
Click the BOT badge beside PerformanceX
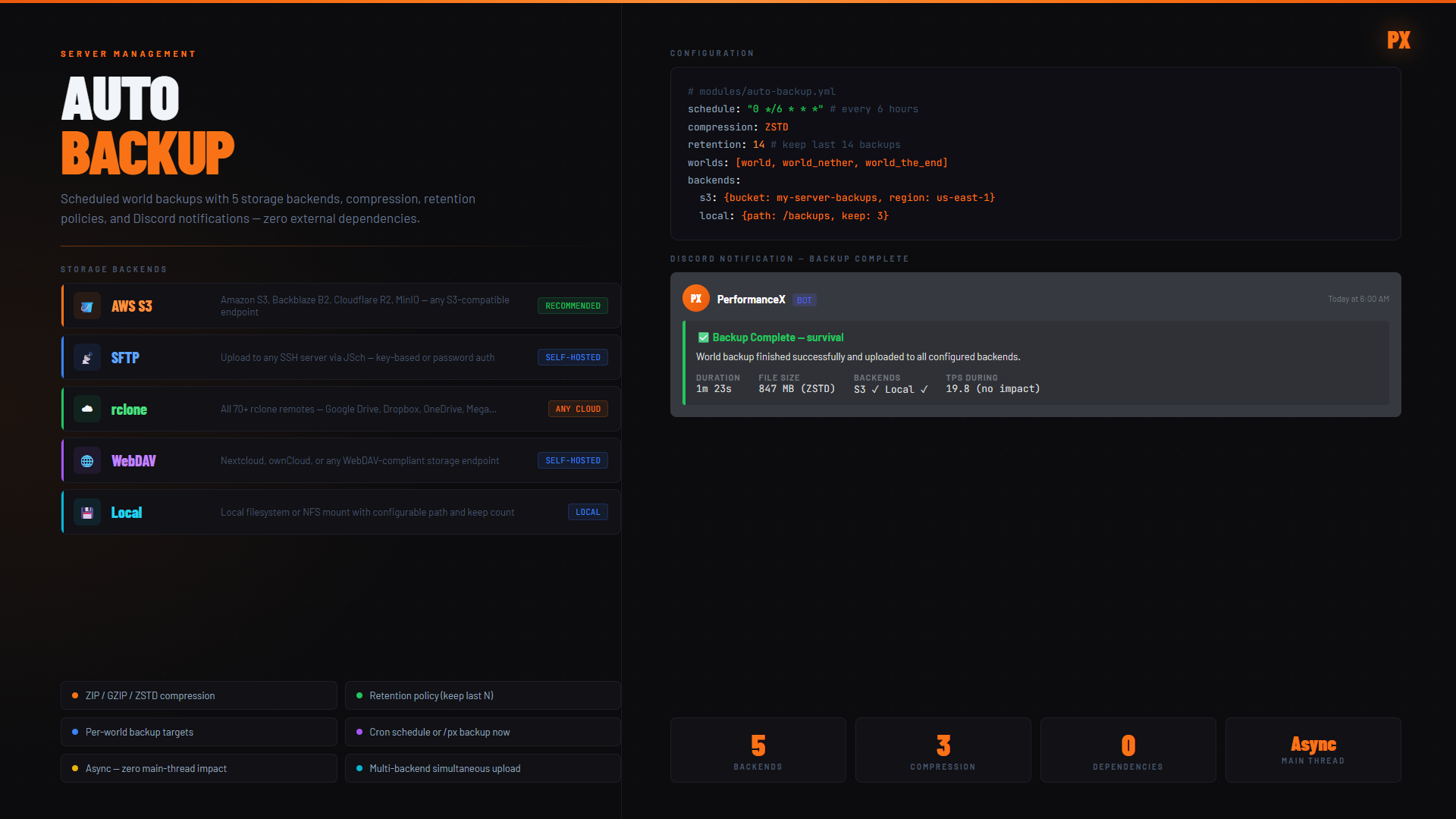(805, 300)
